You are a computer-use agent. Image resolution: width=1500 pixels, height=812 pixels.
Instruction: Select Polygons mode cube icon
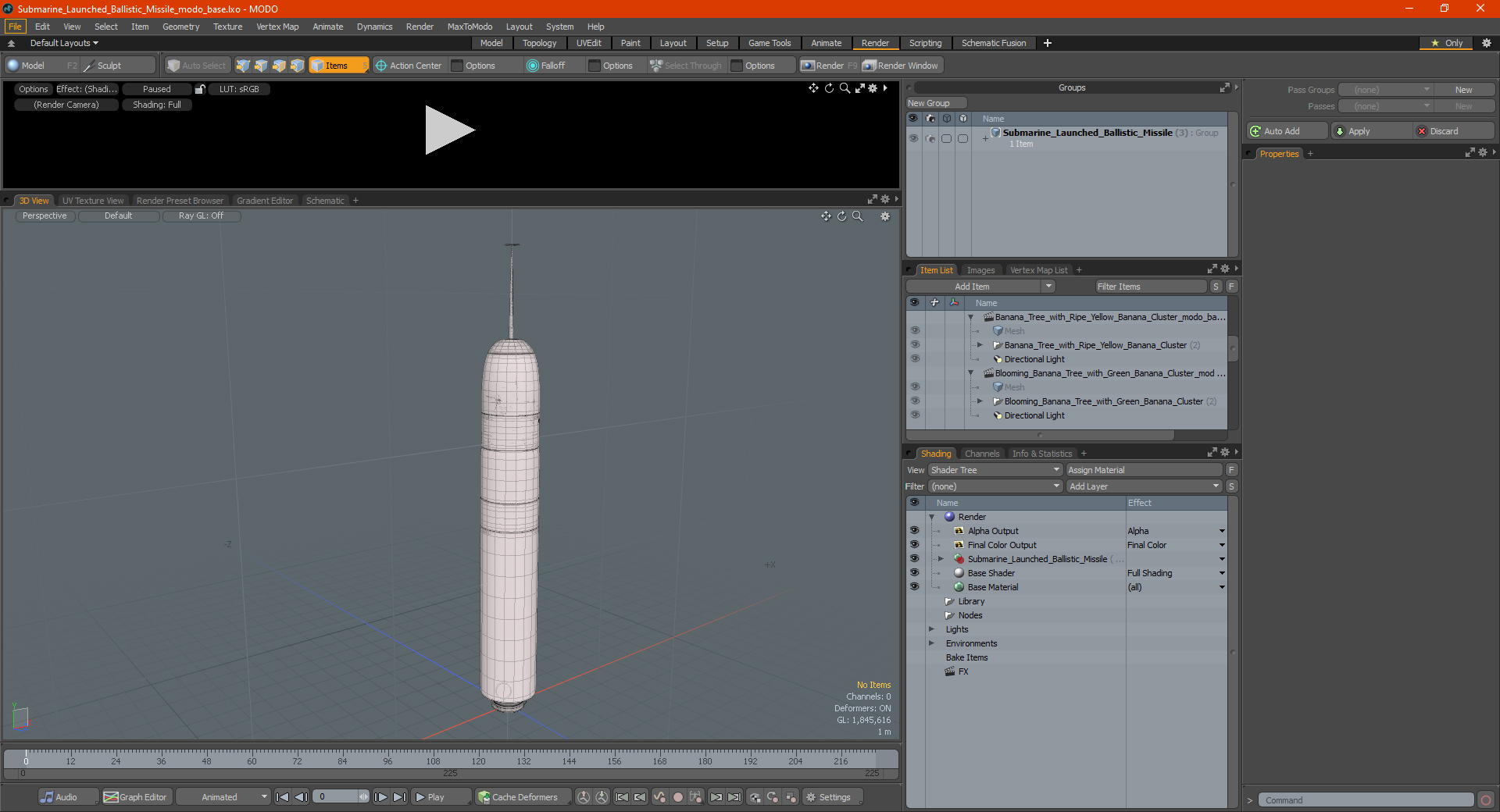[x=279, y=66]
